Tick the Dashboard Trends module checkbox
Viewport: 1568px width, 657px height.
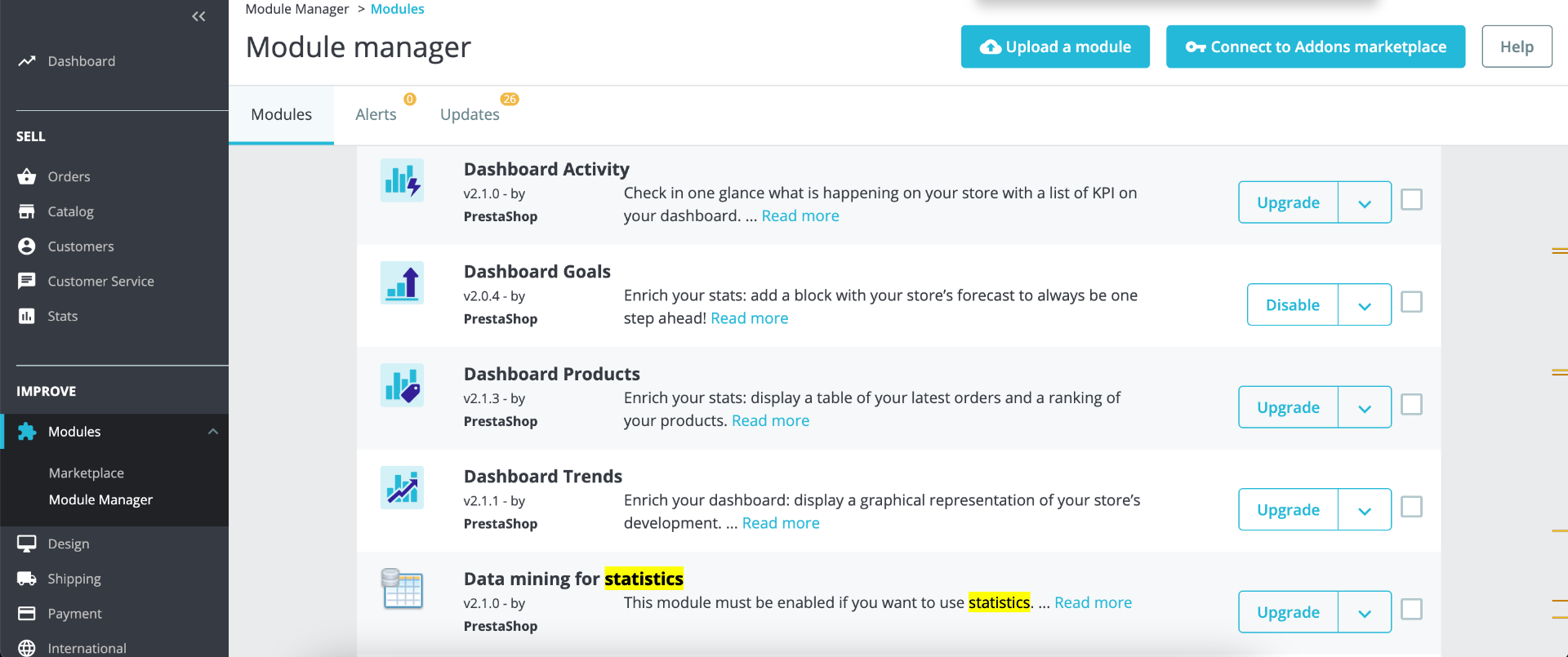tap(1411, 507)
